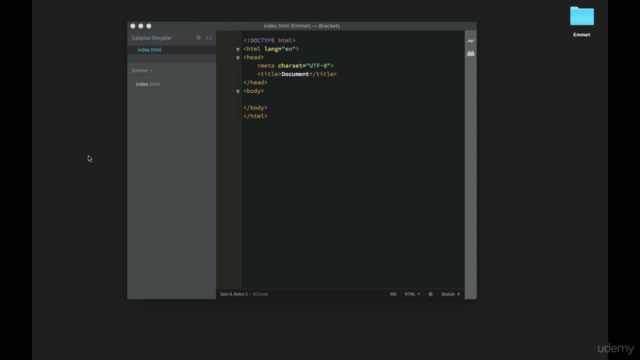Click the closing </html> tag
This screenshot has width=640, height=360.
[x=256, y=116]
